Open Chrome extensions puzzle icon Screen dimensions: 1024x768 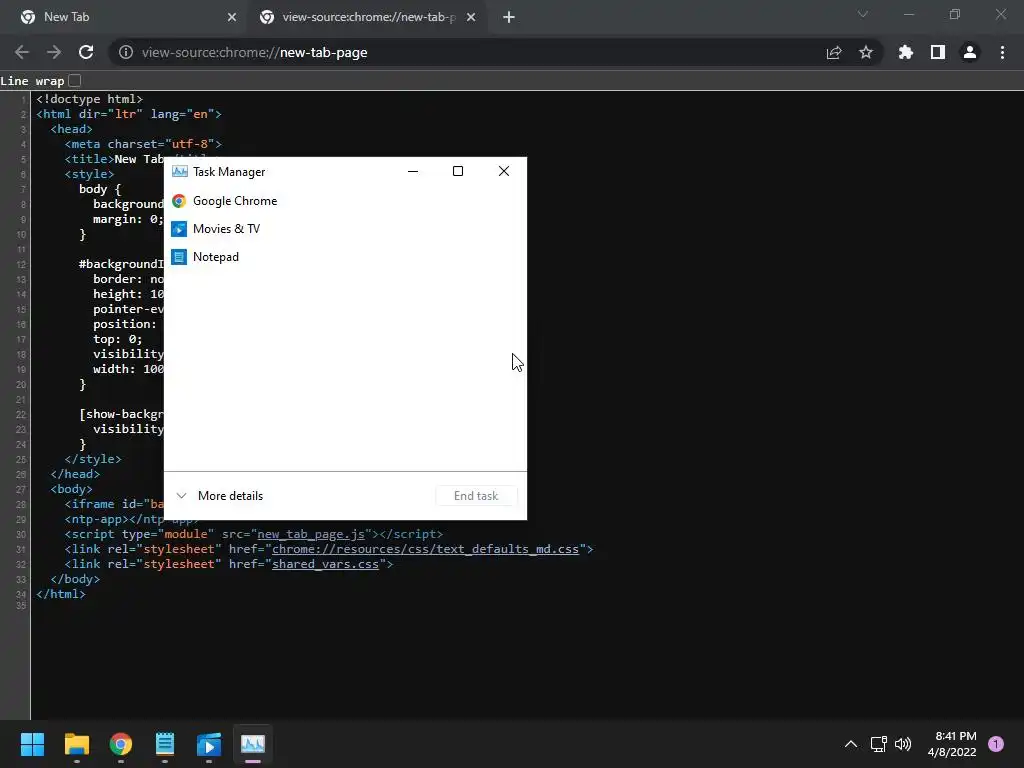(x=906, y=52)
